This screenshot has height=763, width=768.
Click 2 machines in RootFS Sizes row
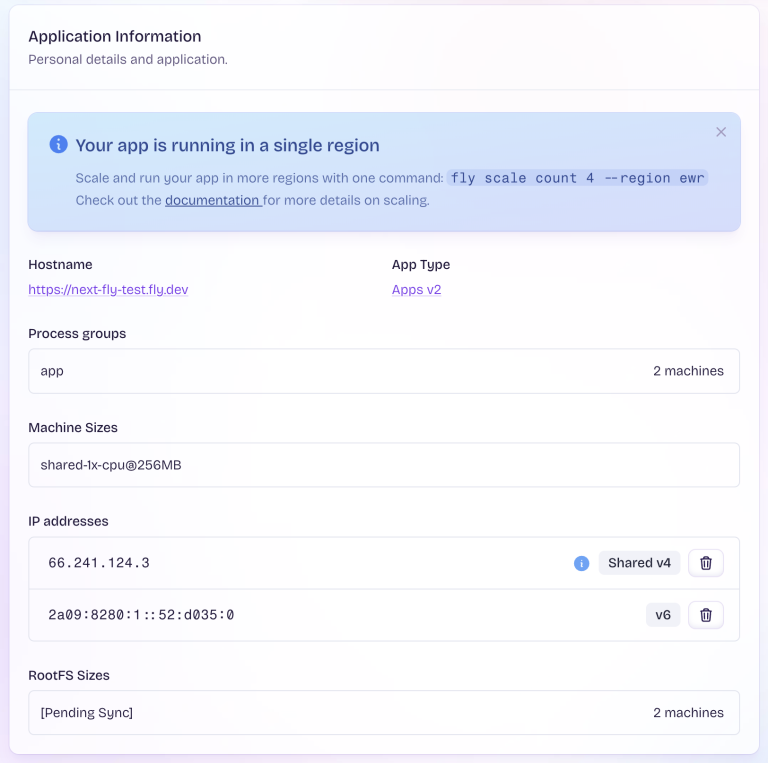pyautogui.click(x=688, y=713)
